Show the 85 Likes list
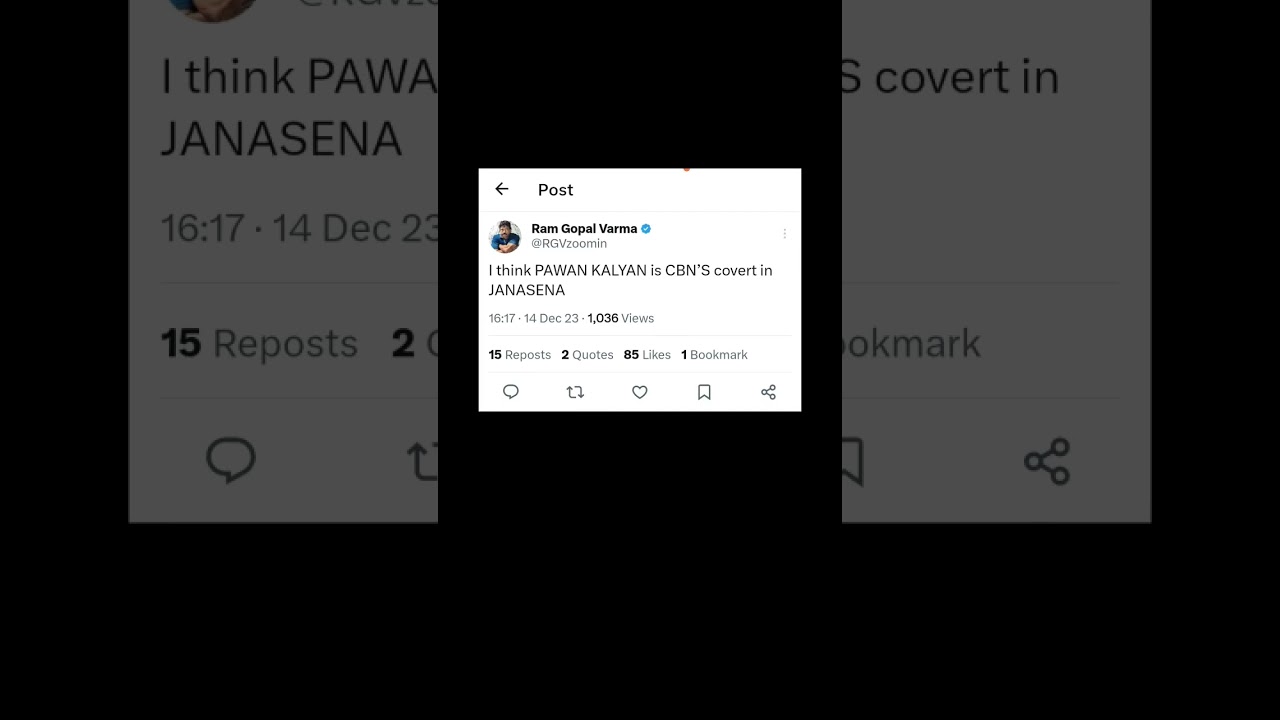The width and height of the screenshot is (1280, 720). click(647, 355)
